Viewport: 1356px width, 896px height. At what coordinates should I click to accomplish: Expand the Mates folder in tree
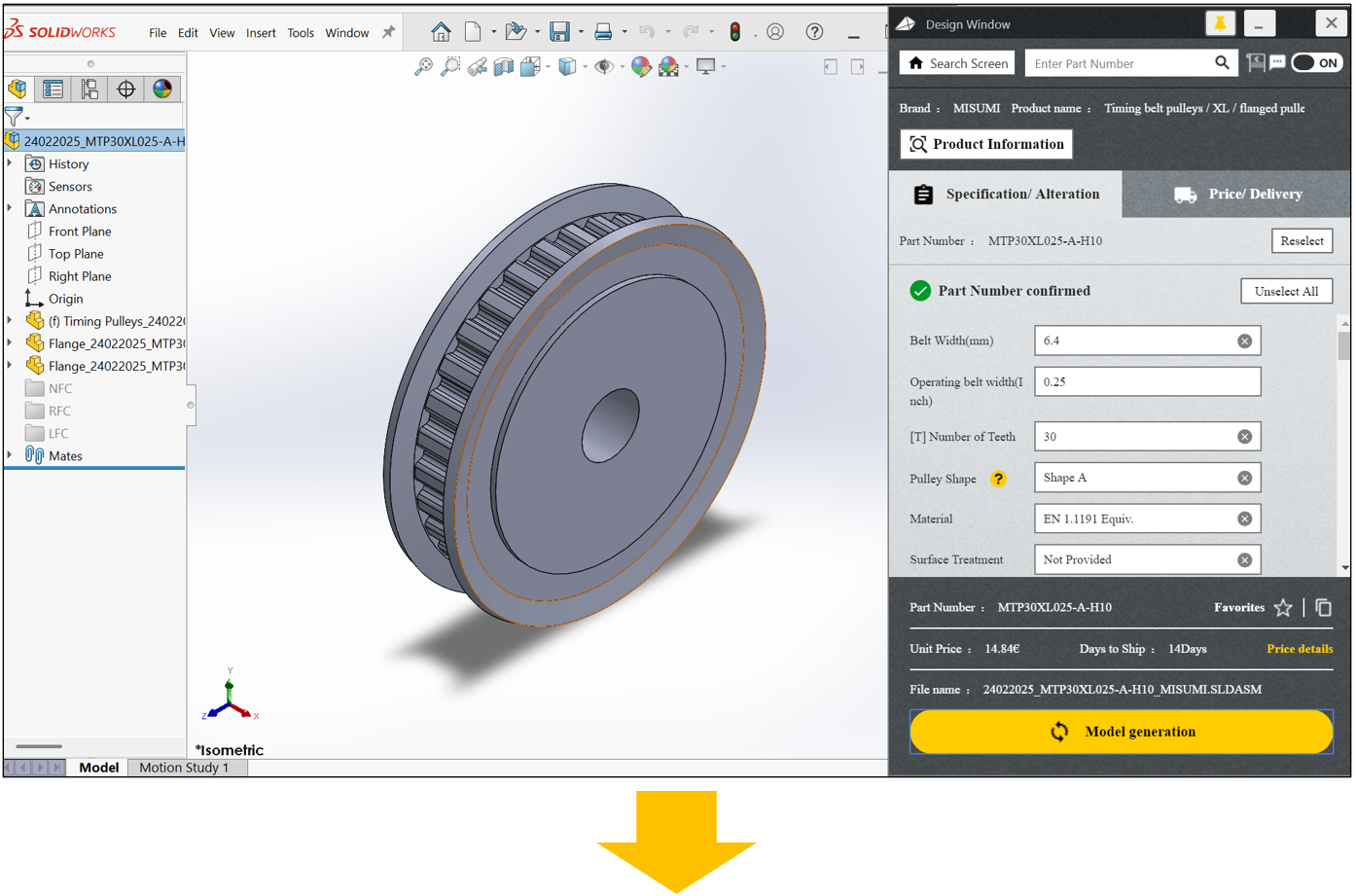(10, 455)
